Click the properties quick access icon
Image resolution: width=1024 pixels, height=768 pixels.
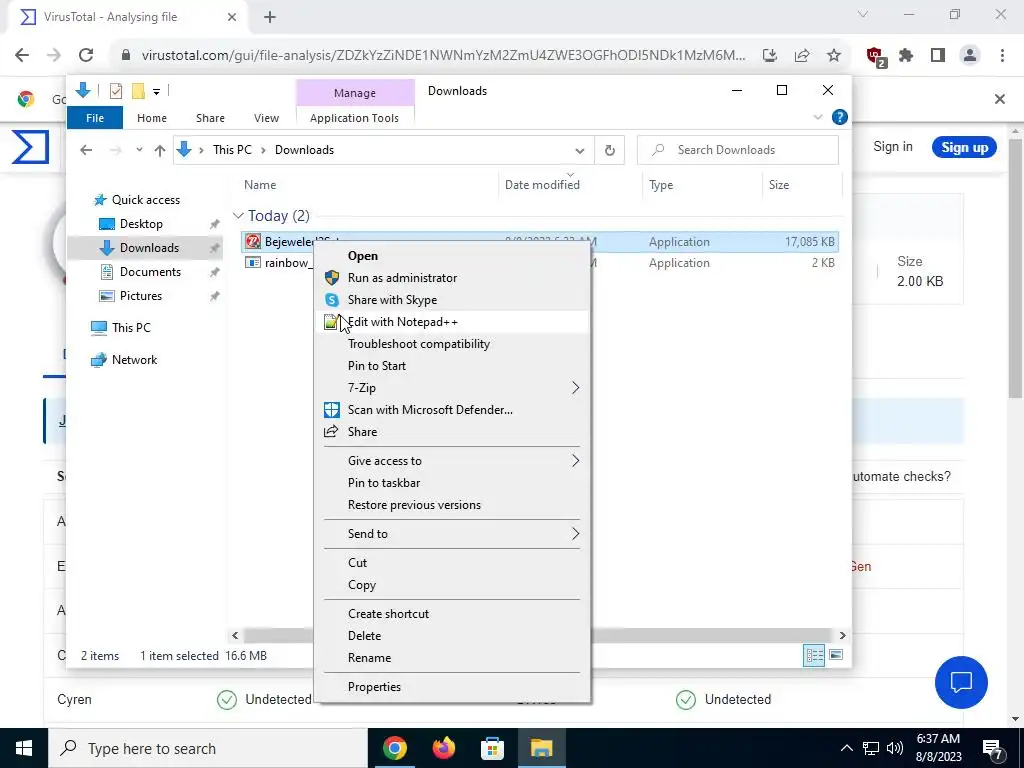tap(116, 91)
